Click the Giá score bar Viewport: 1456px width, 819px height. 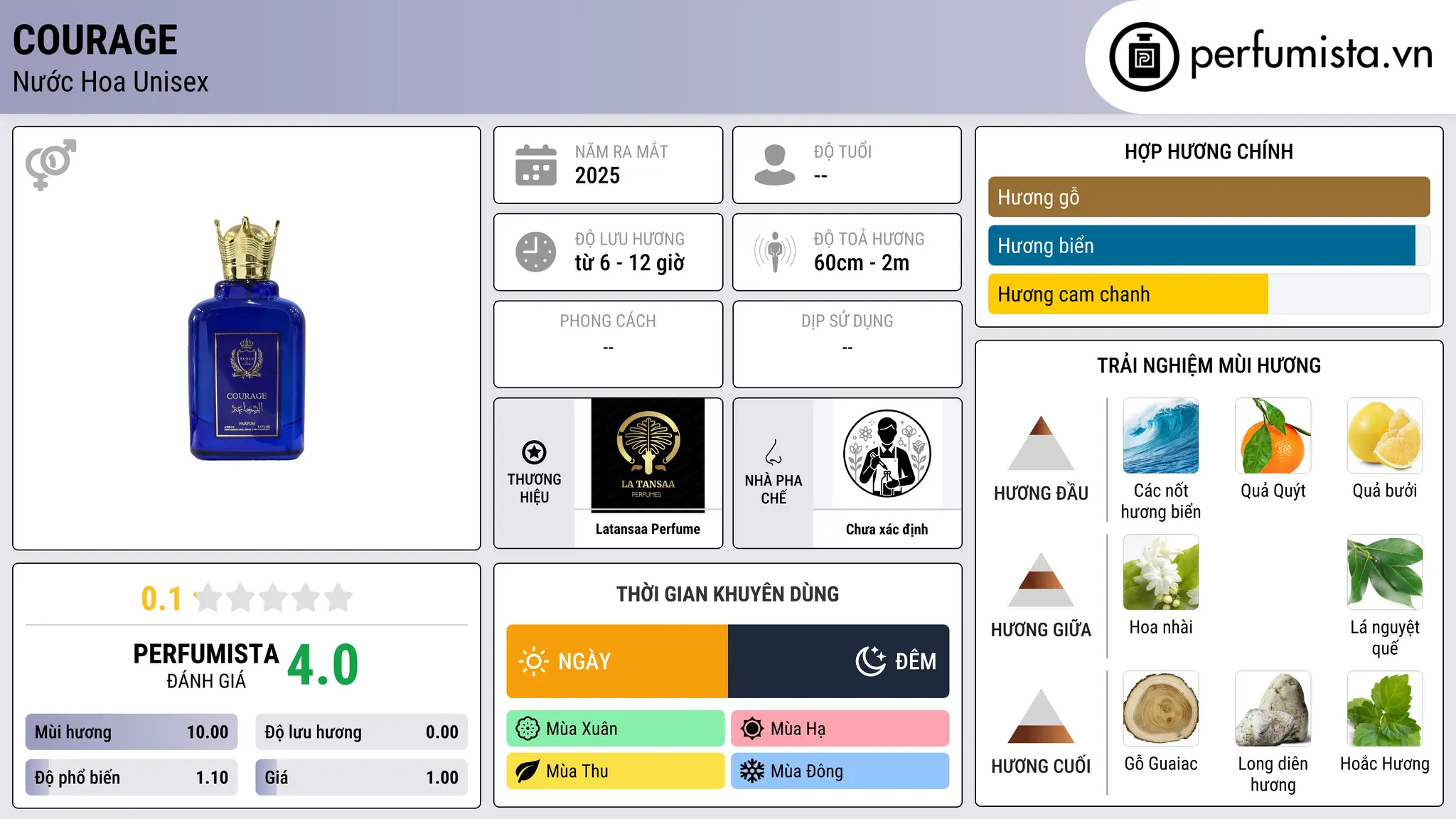362,777
